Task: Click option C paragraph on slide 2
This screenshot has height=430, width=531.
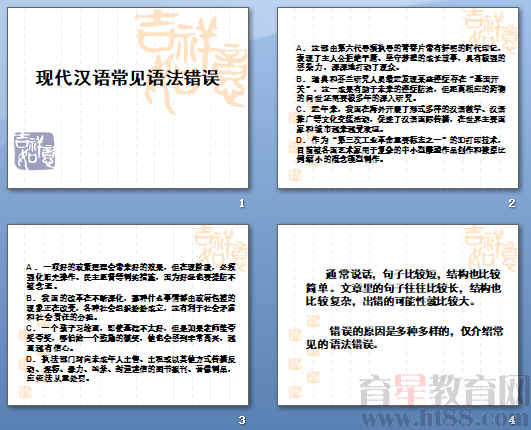Action: [401, 119]
